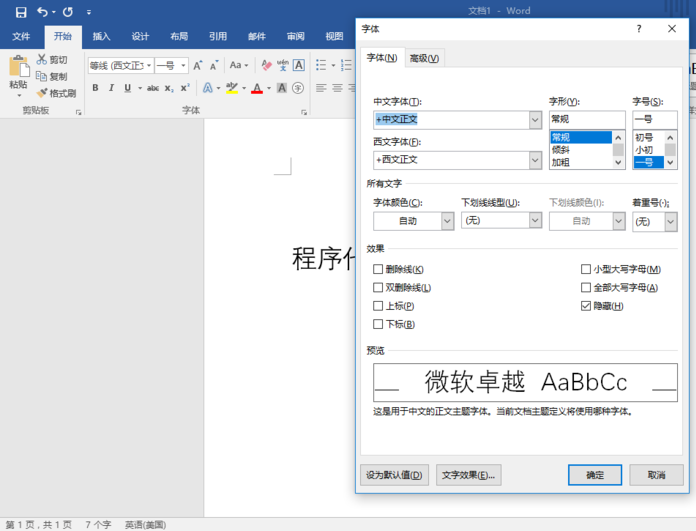Screen dimensions: 696x531
Task: Click the Save icon in quick access toolbar
Action: coord(21,12)
